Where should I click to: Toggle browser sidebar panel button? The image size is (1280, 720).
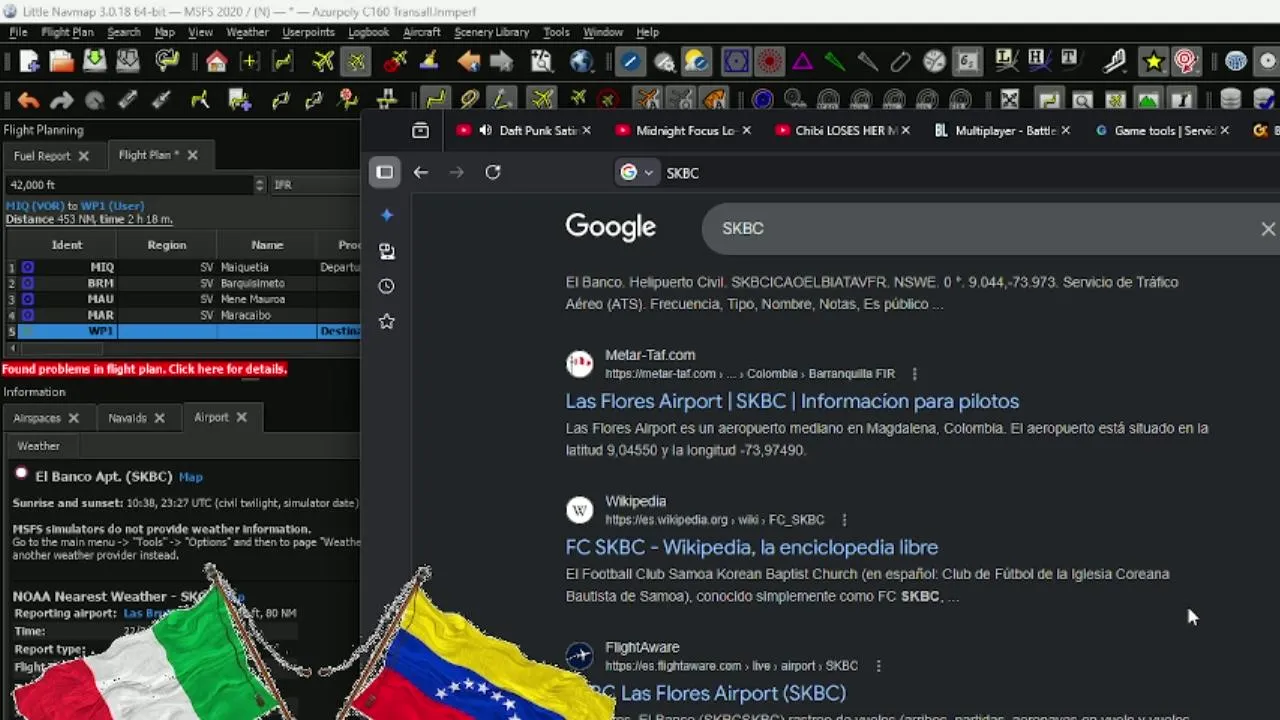tap(385, 172)
